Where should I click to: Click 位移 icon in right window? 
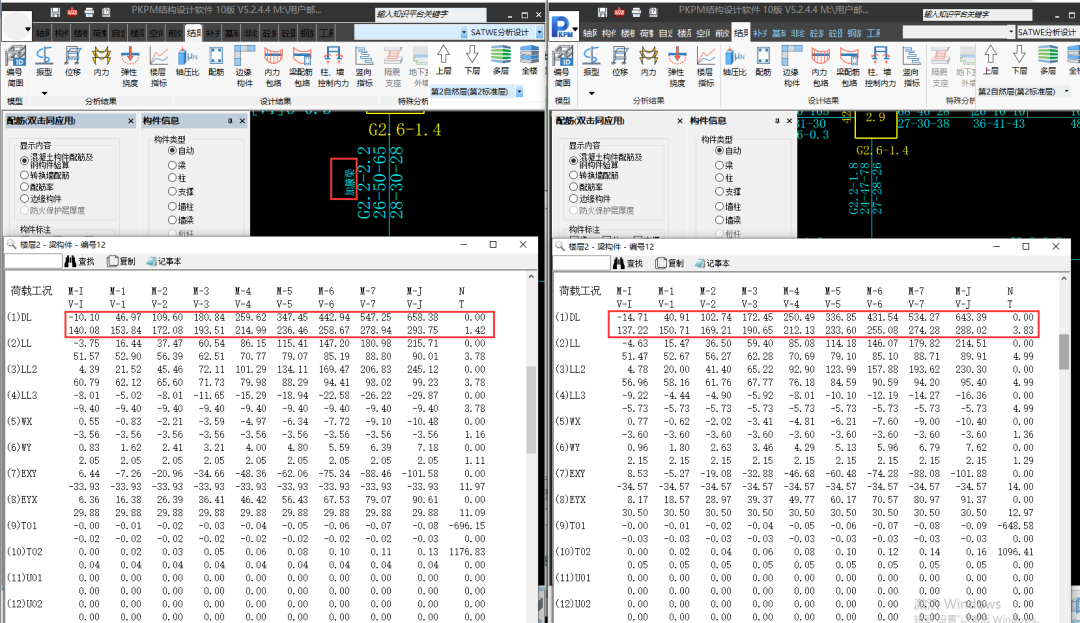pos(620,62)
